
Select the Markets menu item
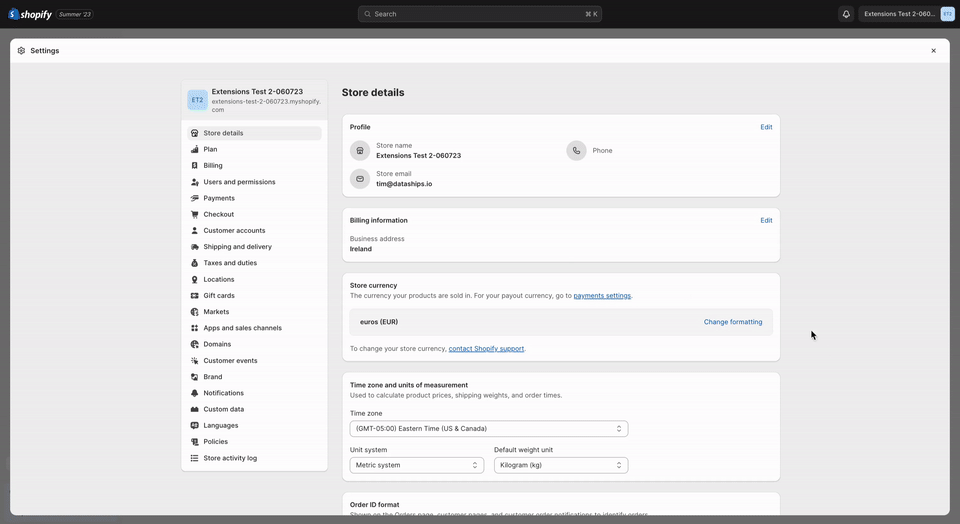254,312
